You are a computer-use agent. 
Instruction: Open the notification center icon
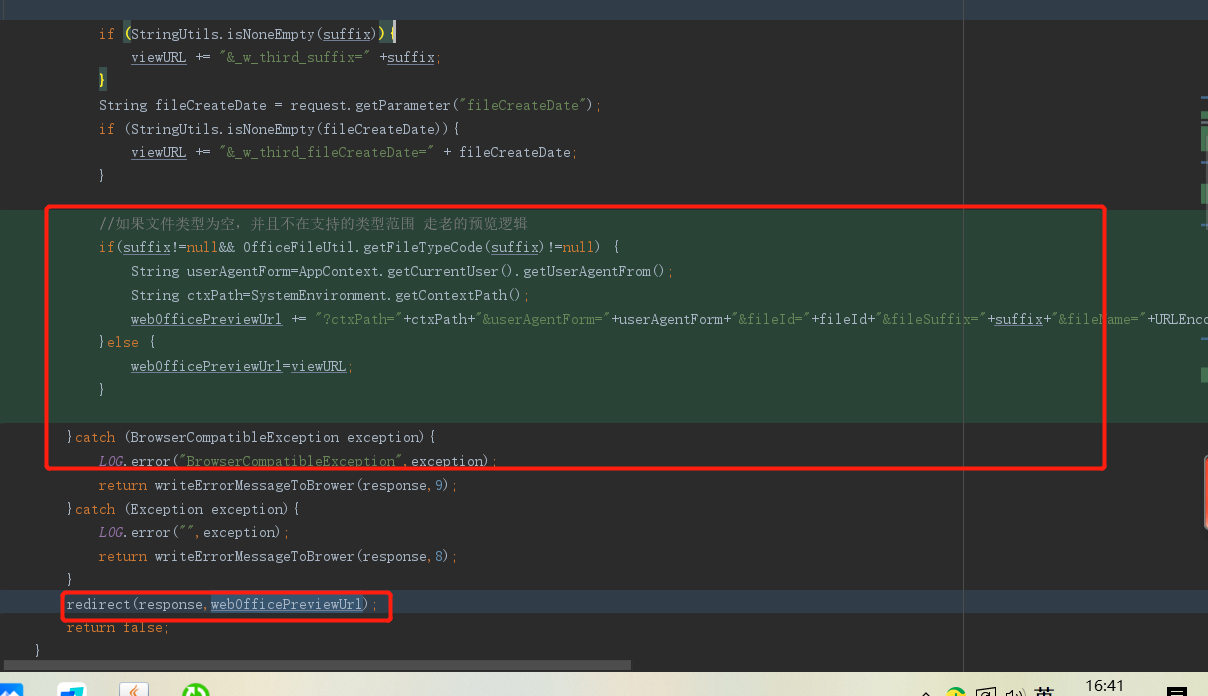[x=1176, y=691]
